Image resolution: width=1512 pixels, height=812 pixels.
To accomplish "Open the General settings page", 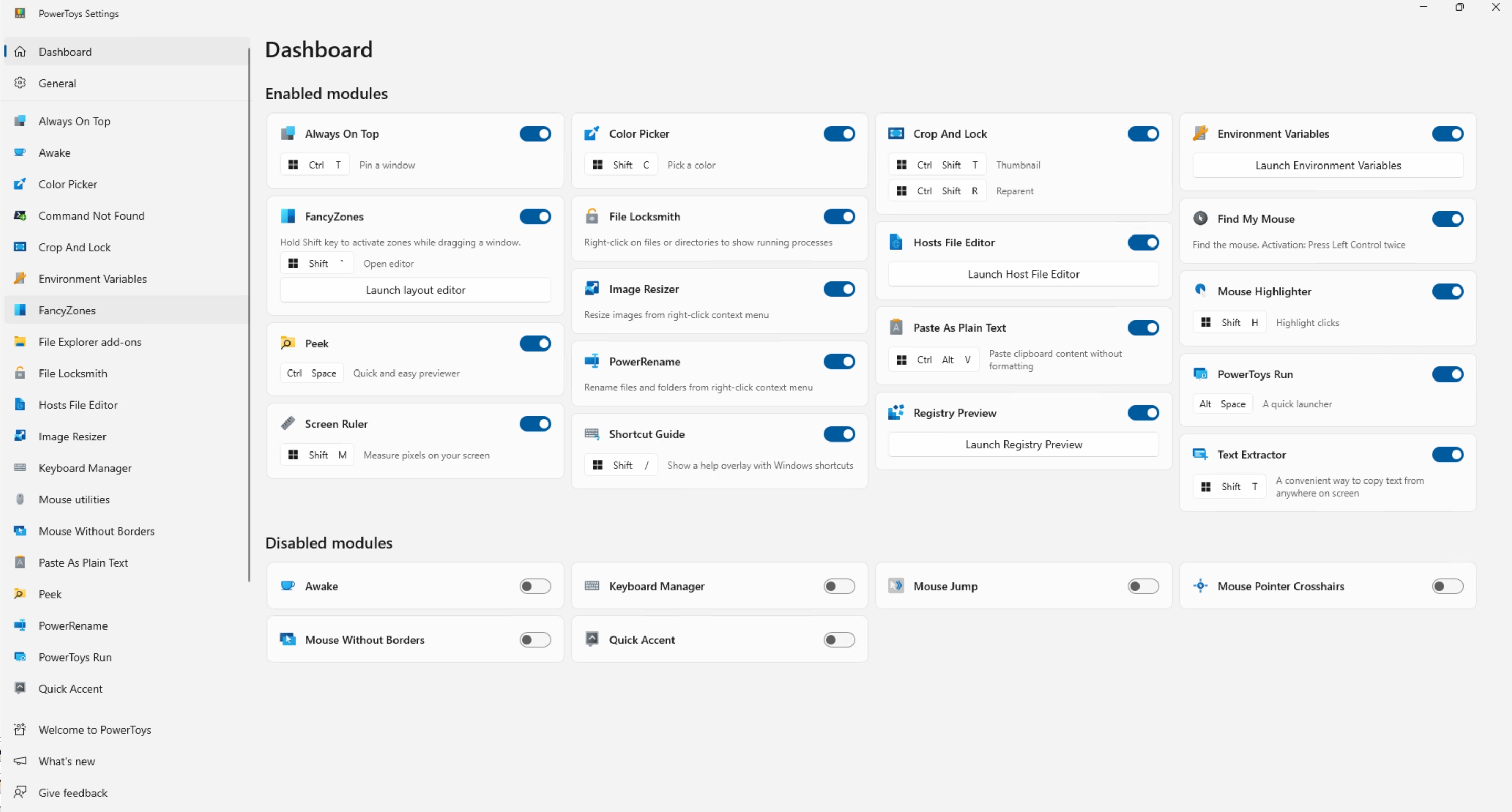I will [57, 83].
